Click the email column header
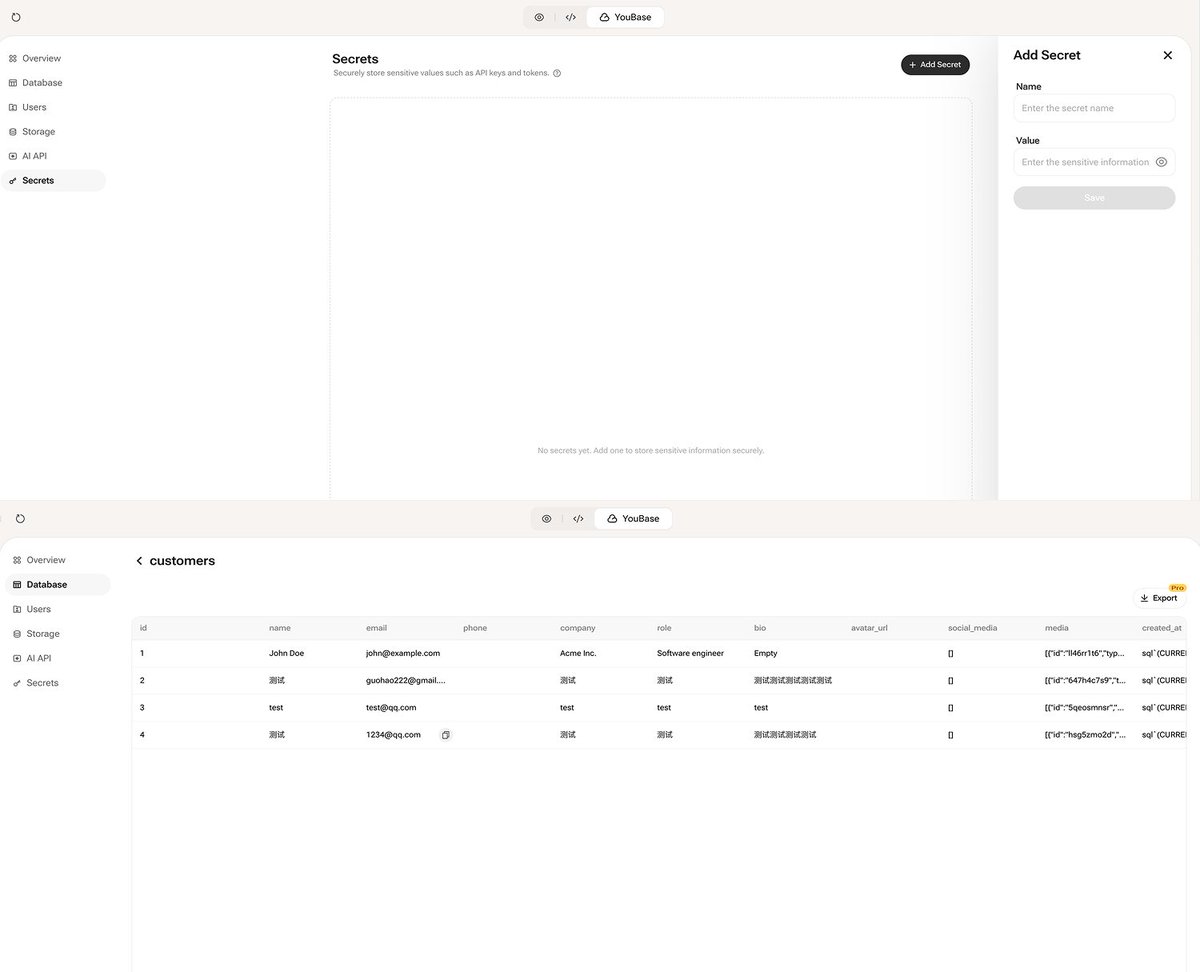 click(376, 628)
